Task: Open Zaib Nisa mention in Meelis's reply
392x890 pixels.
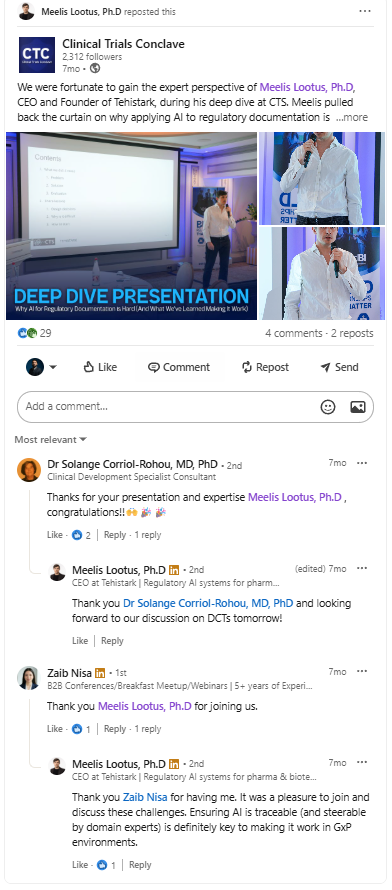Action: [x=145, y=797]
